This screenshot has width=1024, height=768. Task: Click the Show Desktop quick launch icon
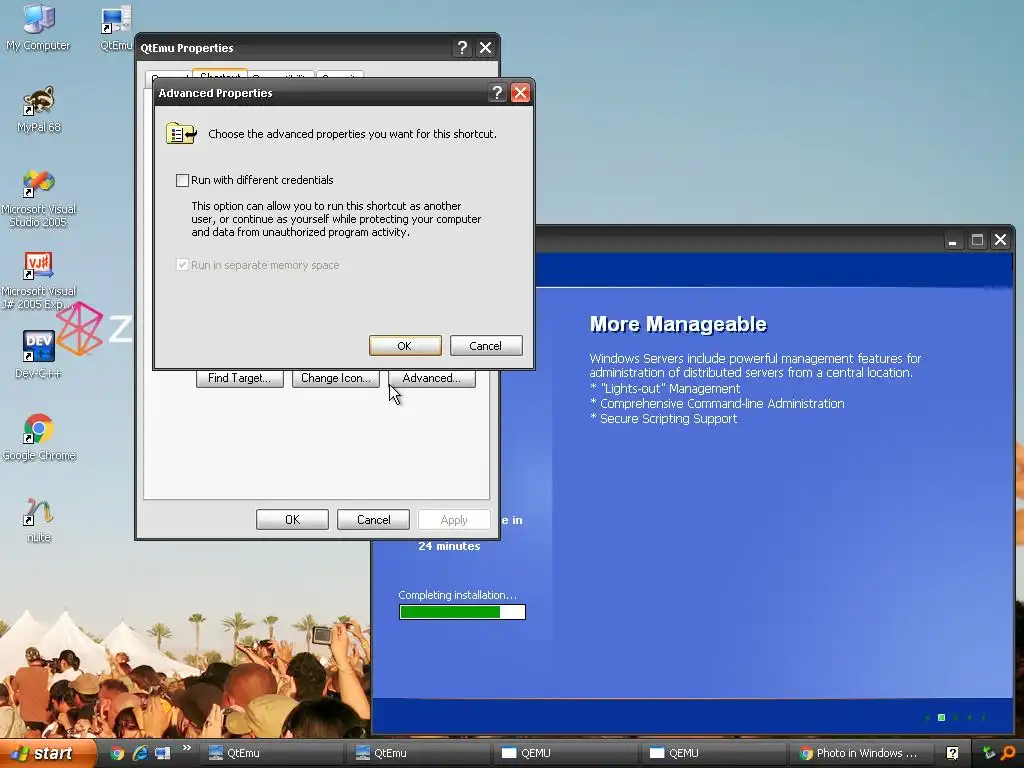click(x=163, y=753)
